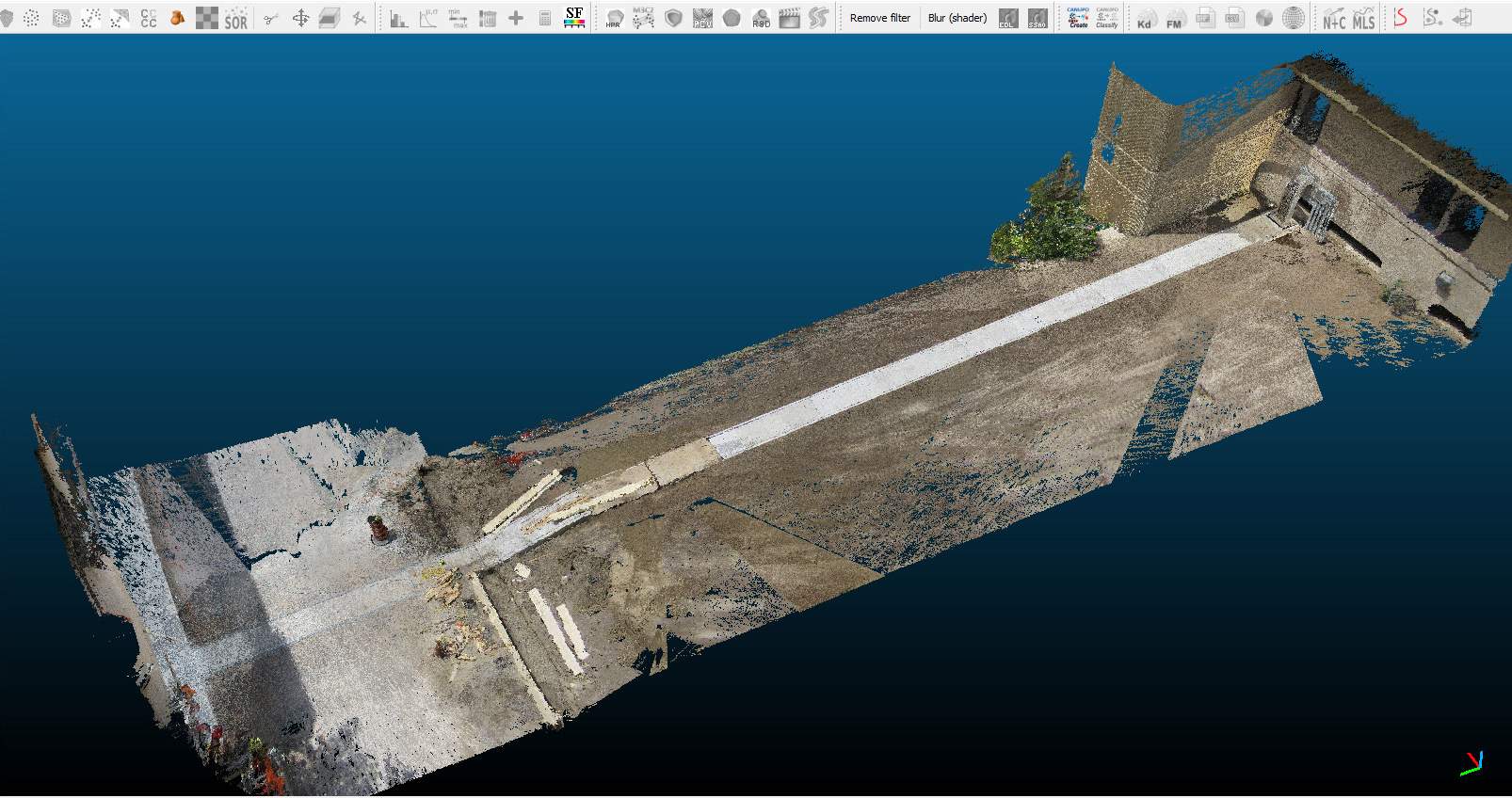Screen dimensions: 1512x798
Task: Run the HPR hidden point removal plugin
Action: click(x=614, y=18)
